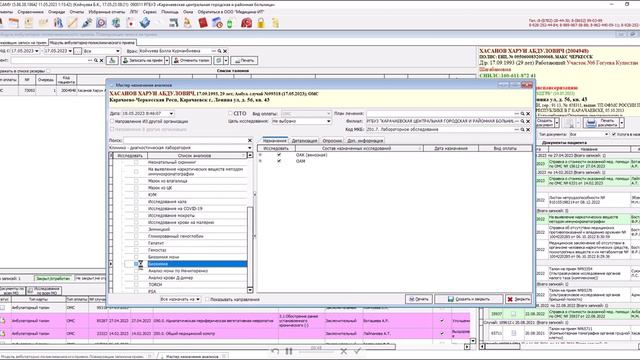Open arrow next to Печать документа

pos(622,122)
